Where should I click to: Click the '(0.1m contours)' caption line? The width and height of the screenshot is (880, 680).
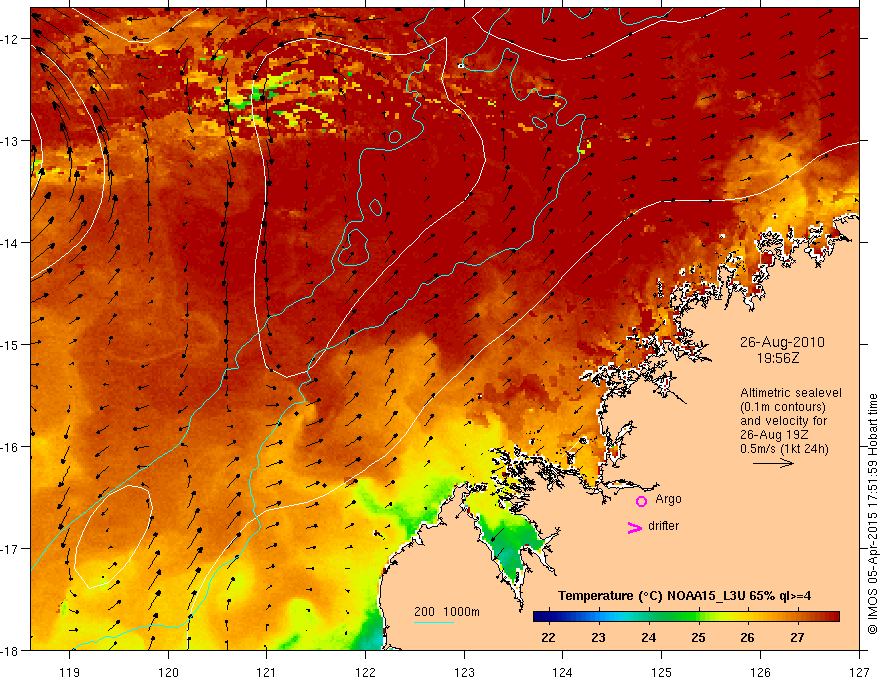(783, 407)
